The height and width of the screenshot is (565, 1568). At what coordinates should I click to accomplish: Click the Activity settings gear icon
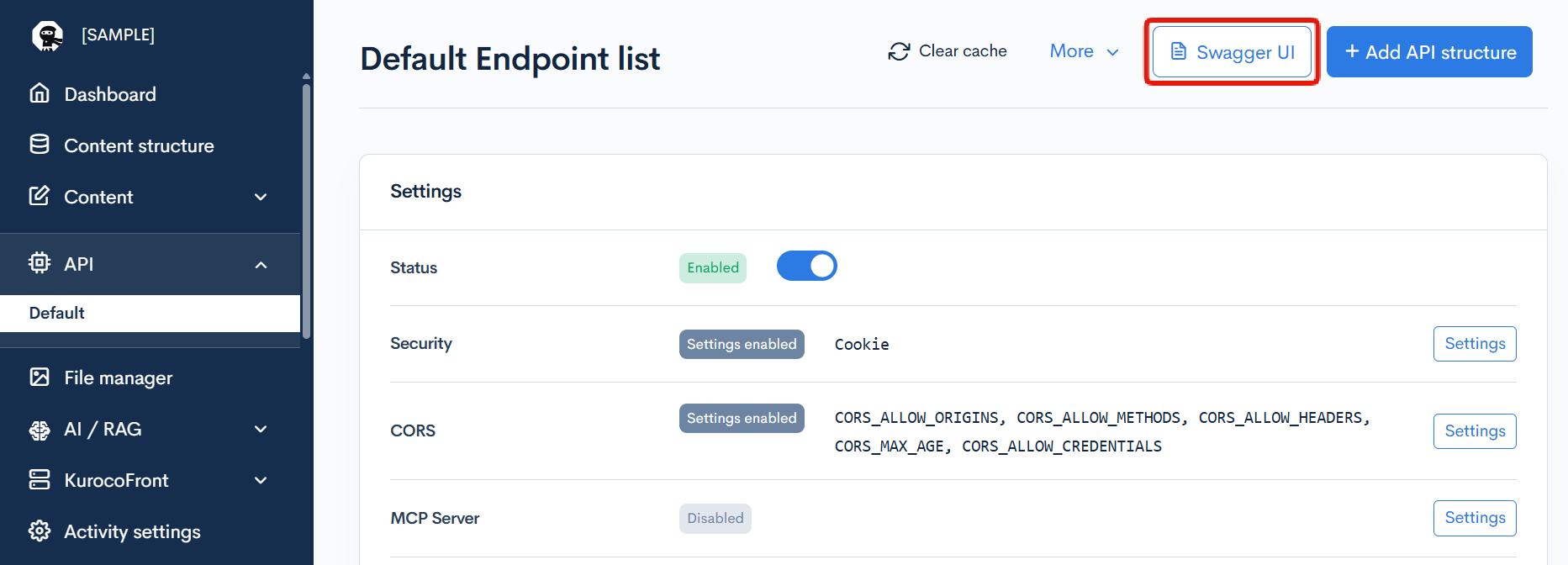[x=40, y=531]
